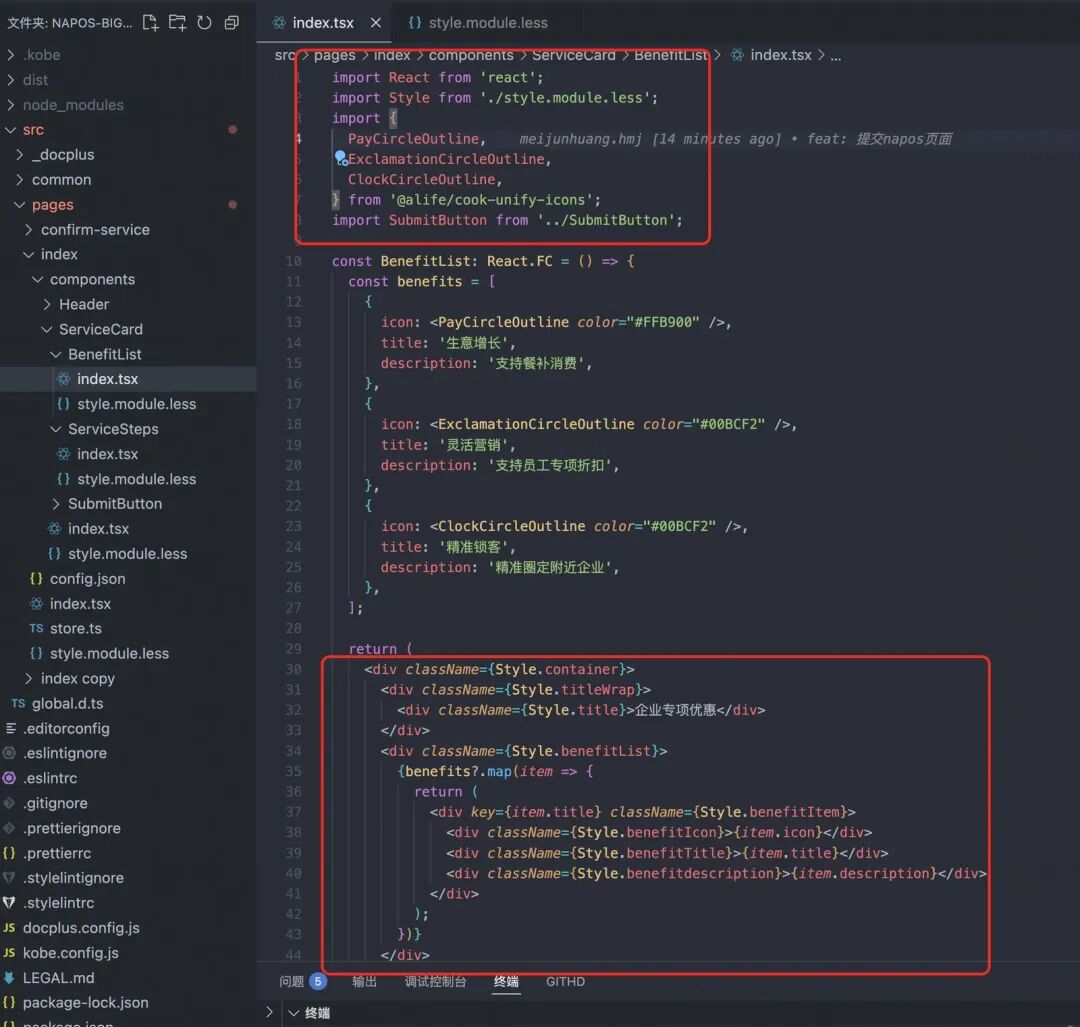This screenshot has width=1080, height=1027.
Task: Expand the node_modules folder
Action: 73,104
